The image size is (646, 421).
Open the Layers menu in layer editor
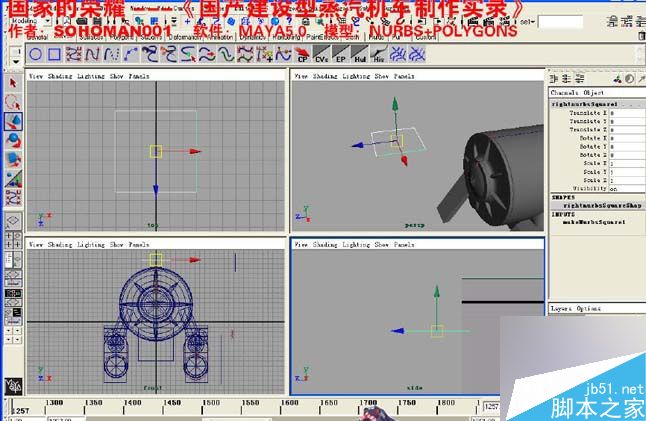[x=561, y=308]
